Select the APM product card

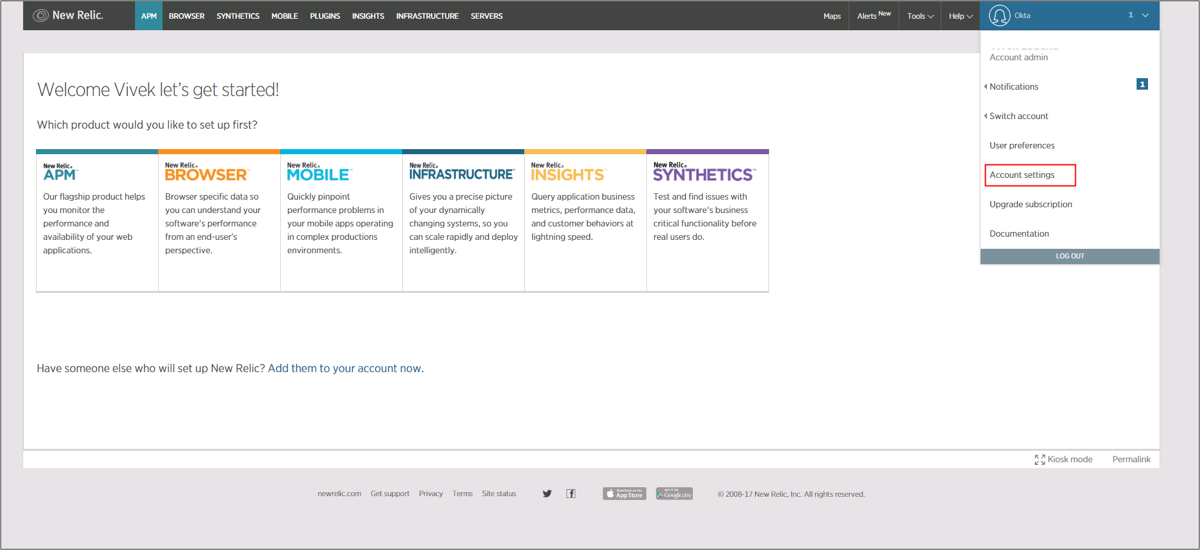click(97, 220)
